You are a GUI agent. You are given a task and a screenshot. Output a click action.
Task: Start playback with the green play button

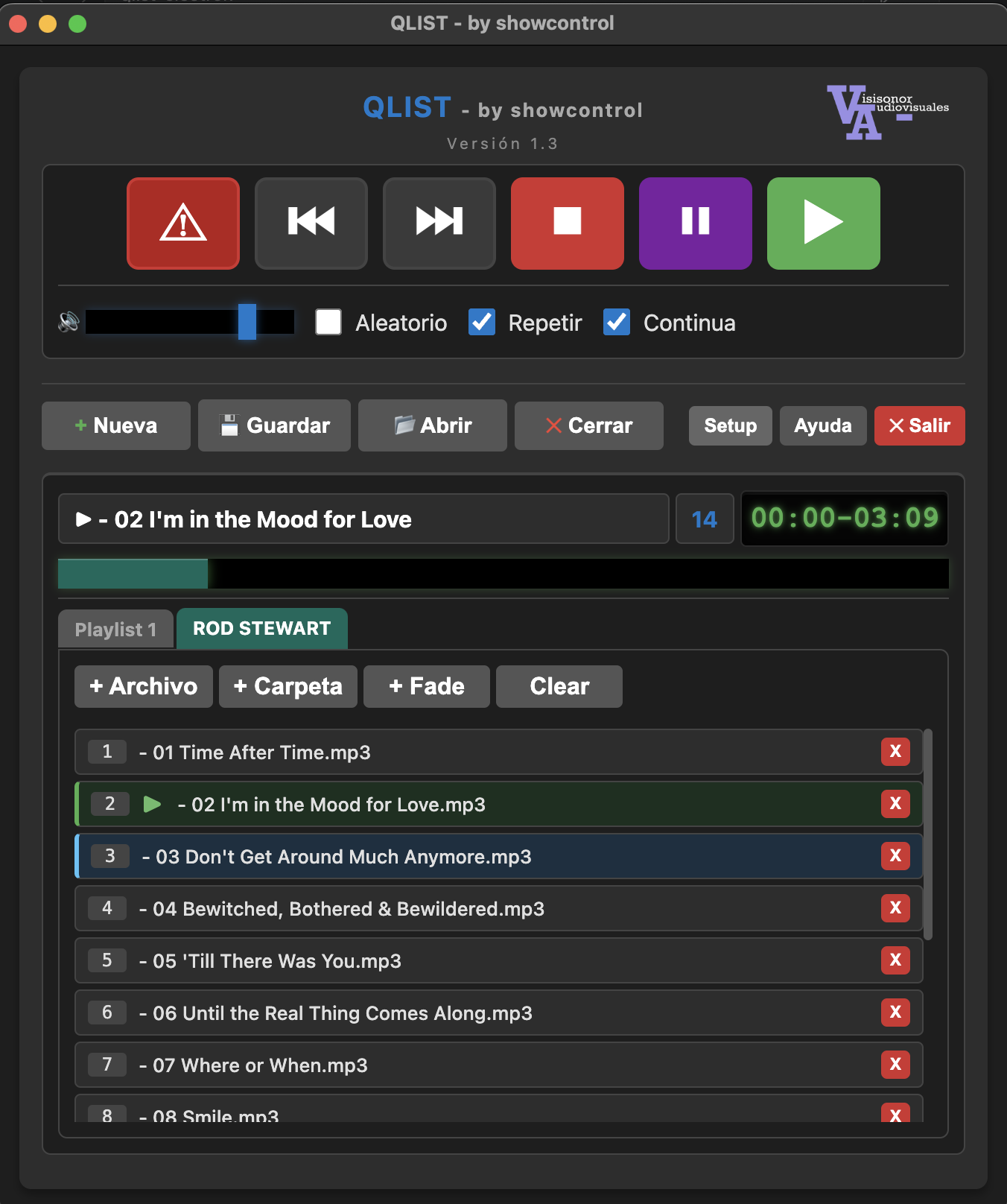click(824, 224)
